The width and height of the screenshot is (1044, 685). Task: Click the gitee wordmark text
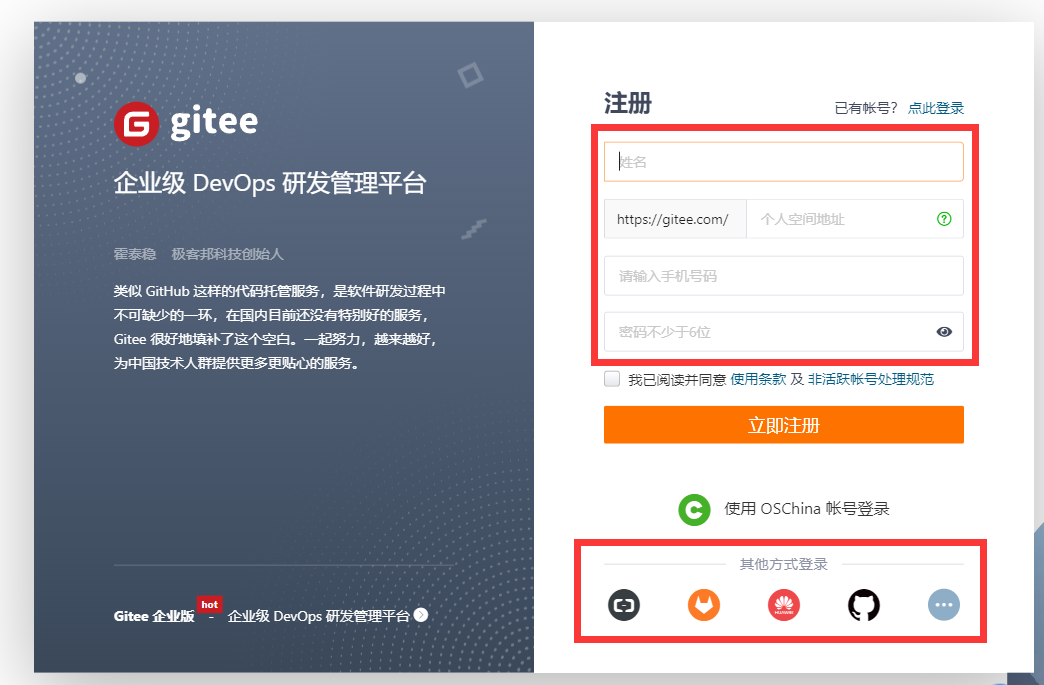click(x=214, y=123)
